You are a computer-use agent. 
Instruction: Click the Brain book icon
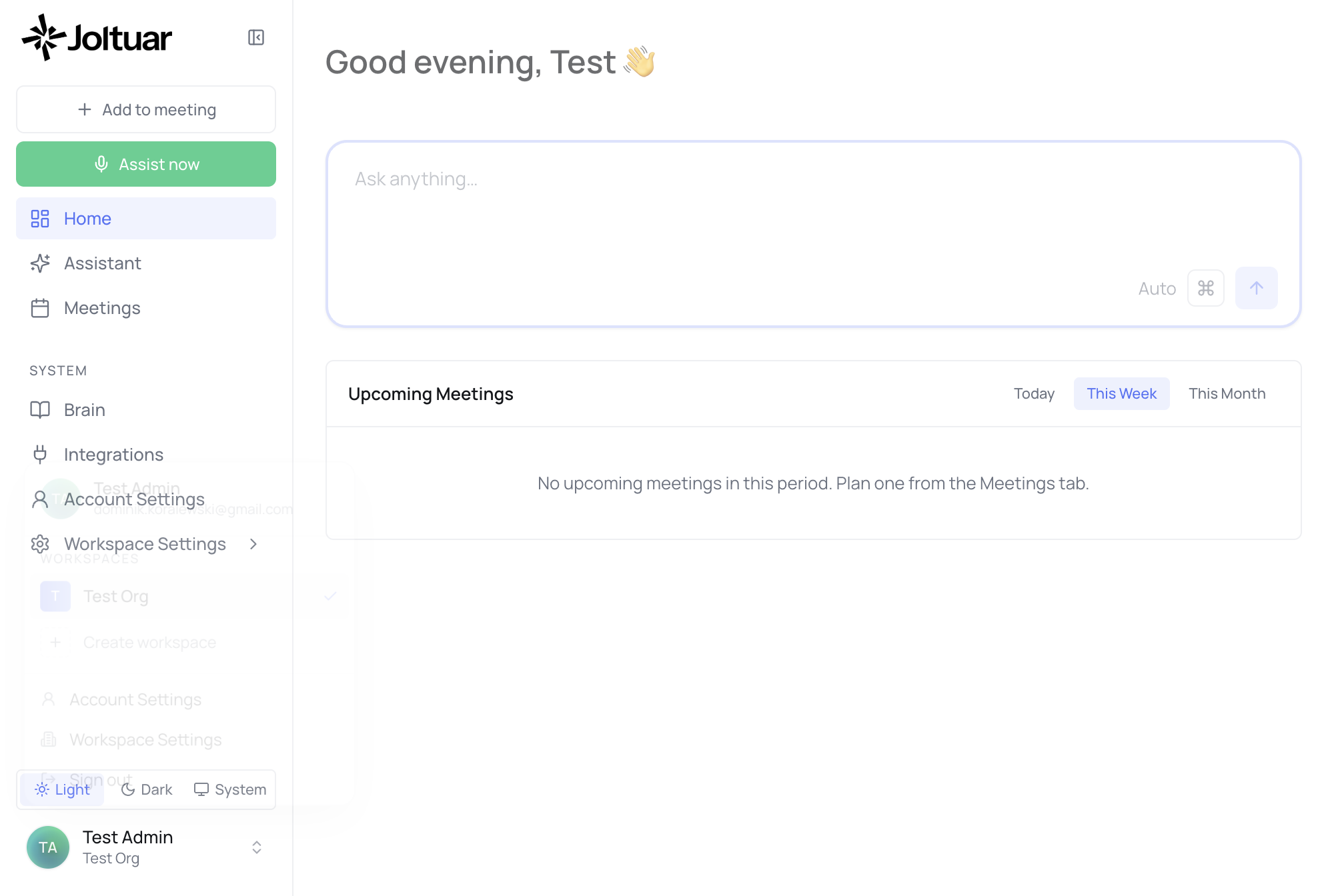40,410
